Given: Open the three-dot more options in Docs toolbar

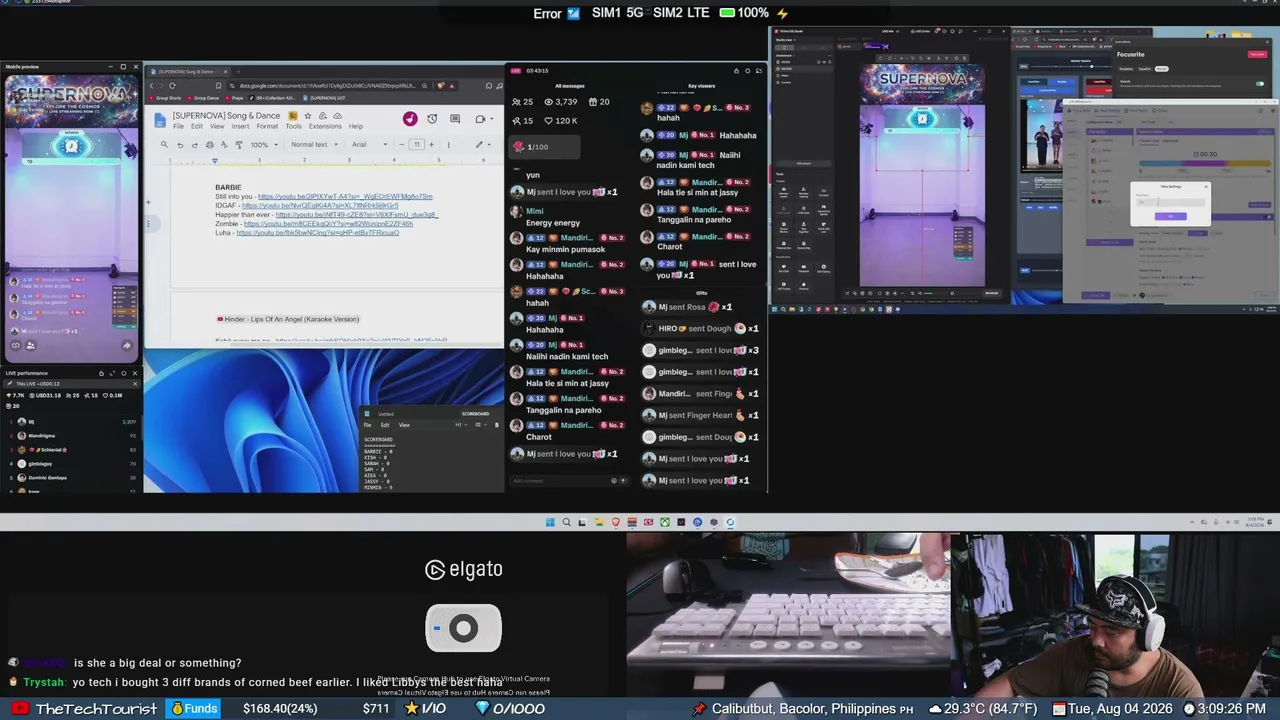Looking at the screenshot, I should click(x=447, y=144).
